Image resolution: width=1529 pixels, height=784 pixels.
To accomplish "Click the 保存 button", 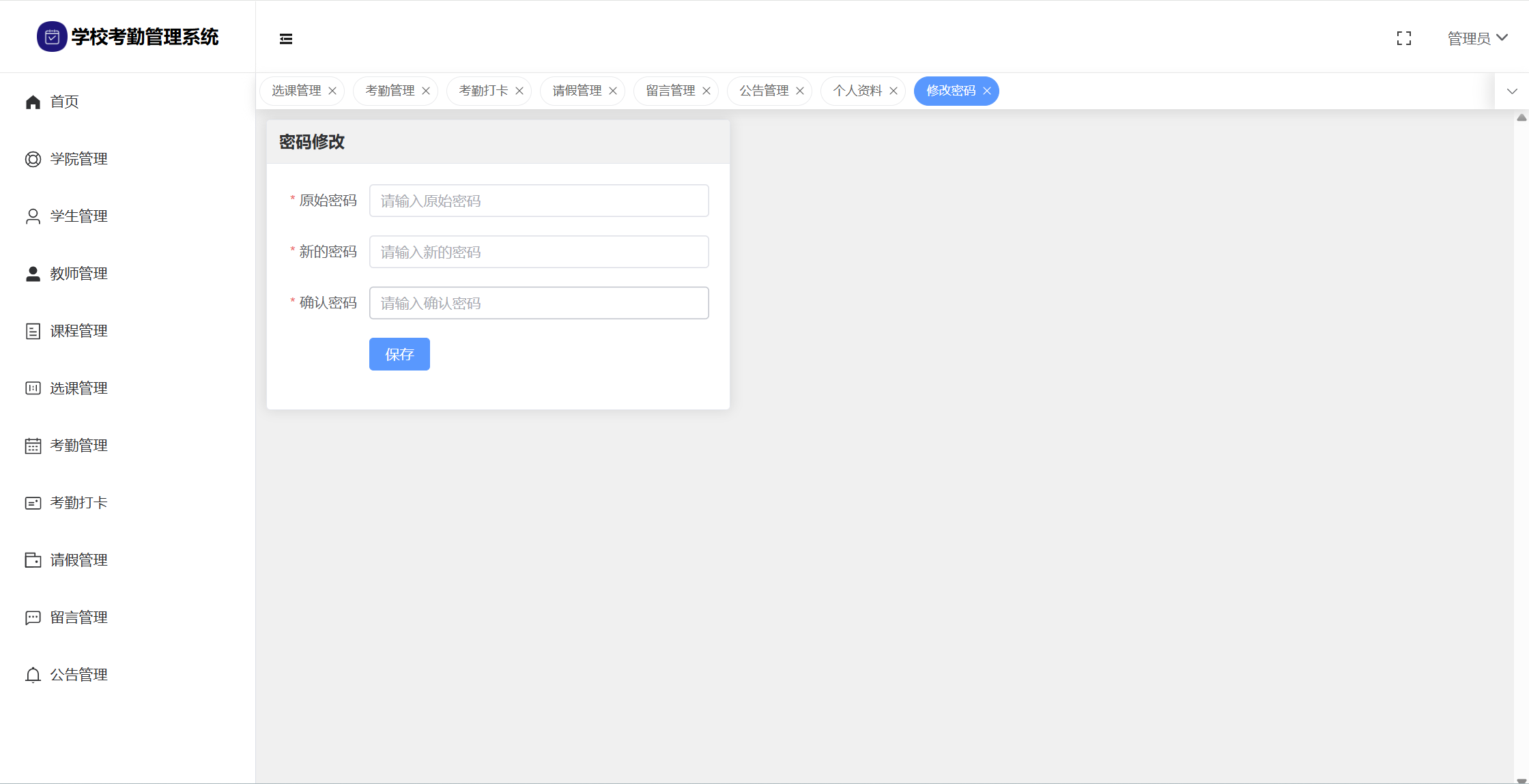I will (399, 354).
